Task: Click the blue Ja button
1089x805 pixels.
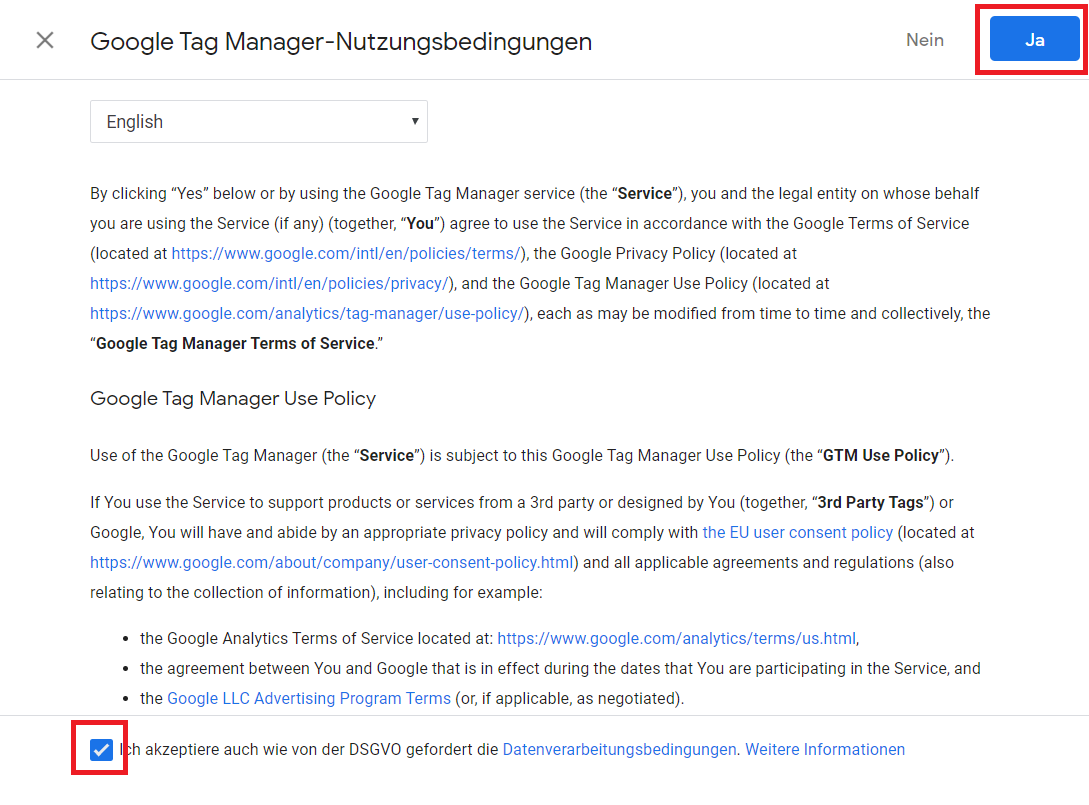Action: [x=1034, y=40]
